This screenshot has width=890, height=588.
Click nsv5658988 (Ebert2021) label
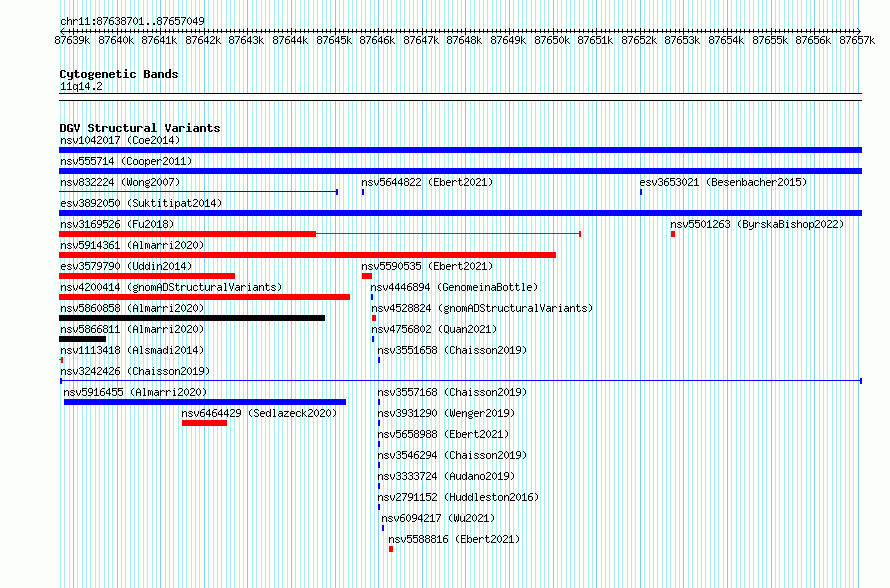[443, 434]
